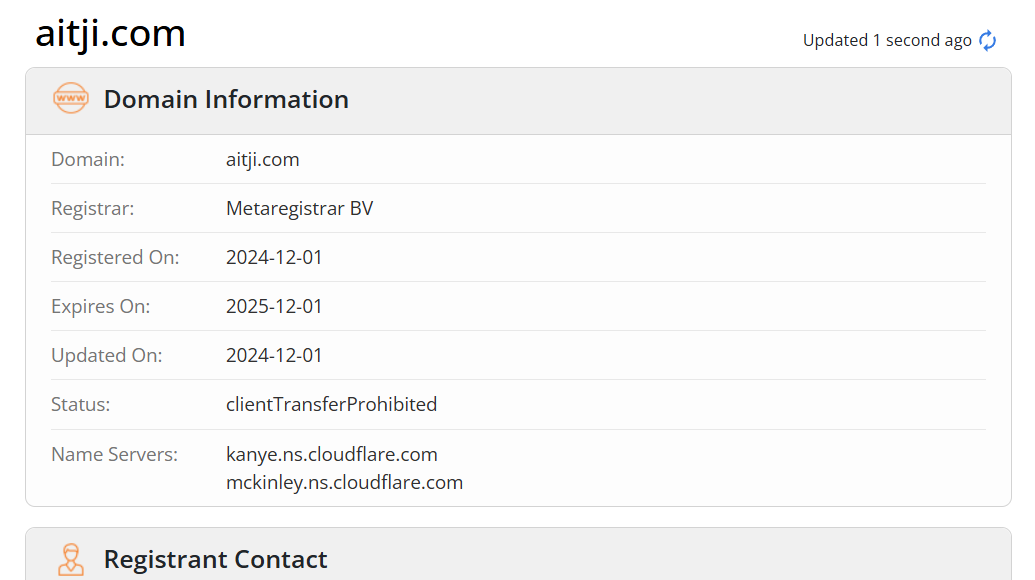Select the aitji.com domain value
Screen dimensions: 1035x580
263,159
